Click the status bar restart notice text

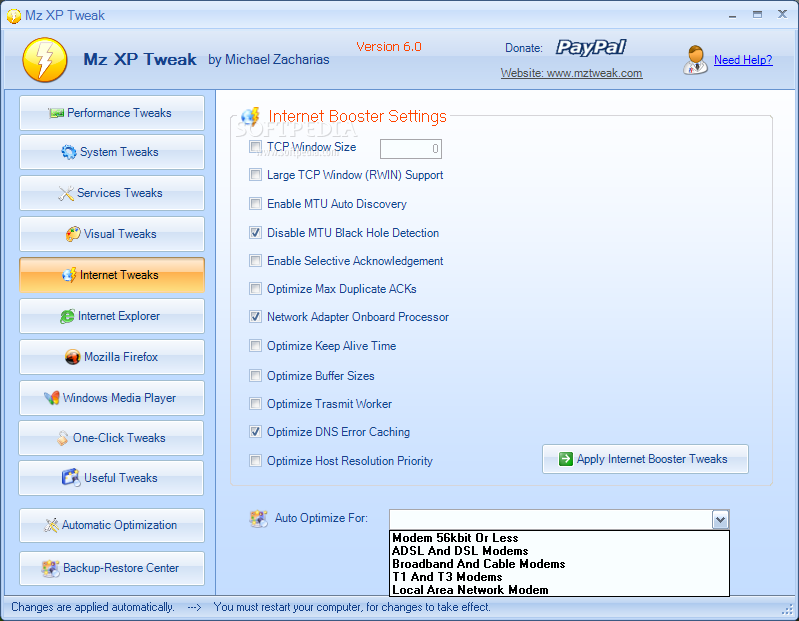(352, 607)
